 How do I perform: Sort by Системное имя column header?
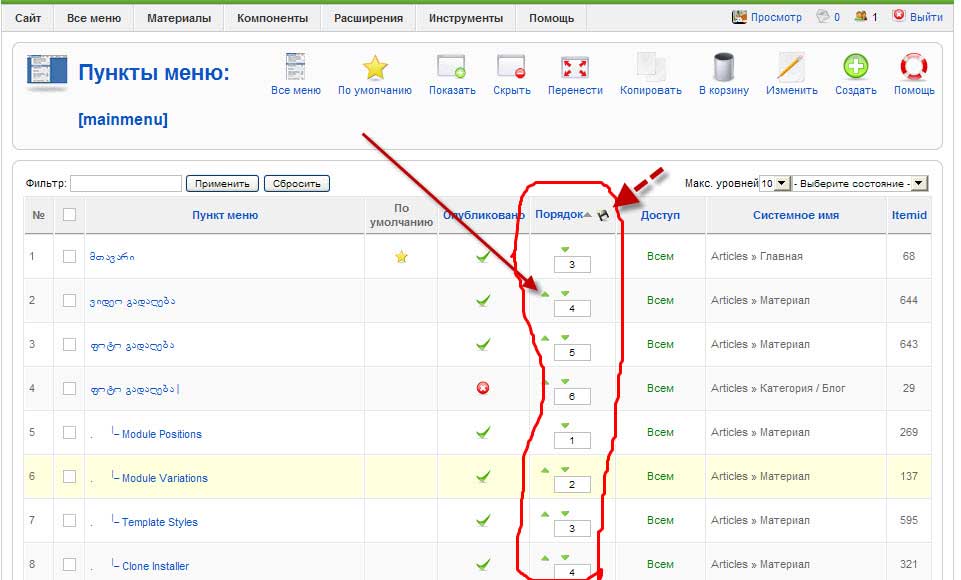pos(796,215)
